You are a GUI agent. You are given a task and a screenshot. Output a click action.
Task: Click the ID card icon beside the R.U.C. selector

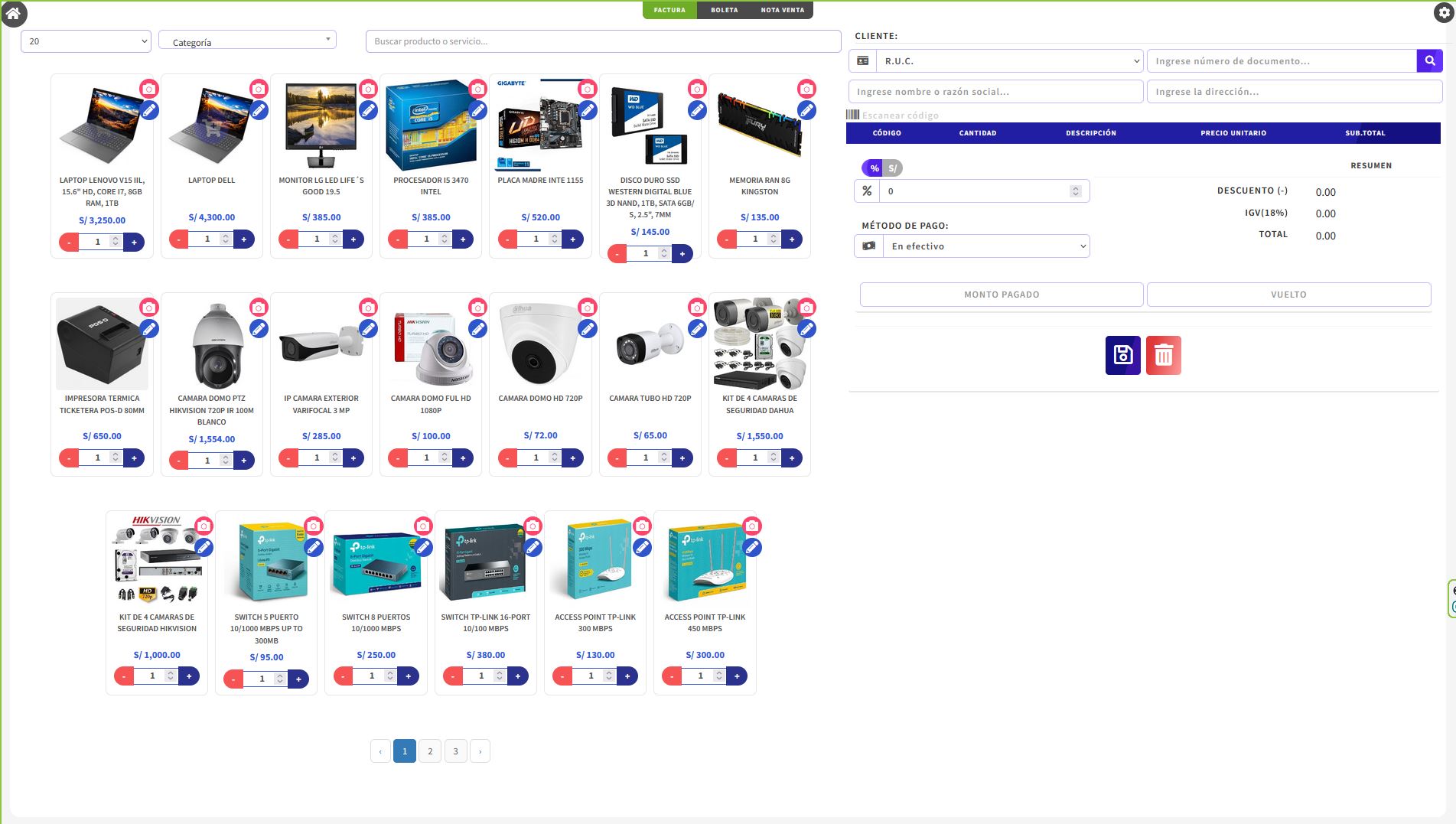click(864, 60)
